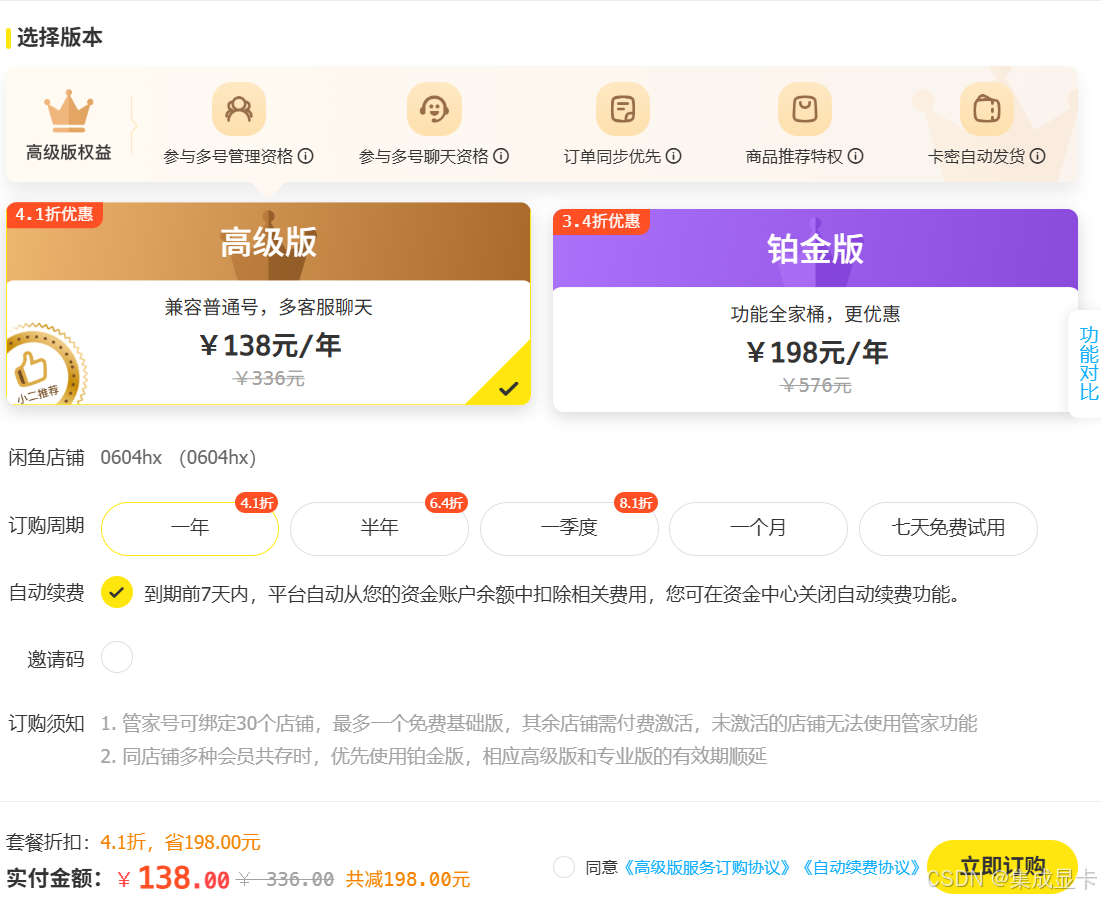Viewport: 1101px width, 899px height.
Task: Click the 共减198.00元 discount text
Action: click(408, 879)
